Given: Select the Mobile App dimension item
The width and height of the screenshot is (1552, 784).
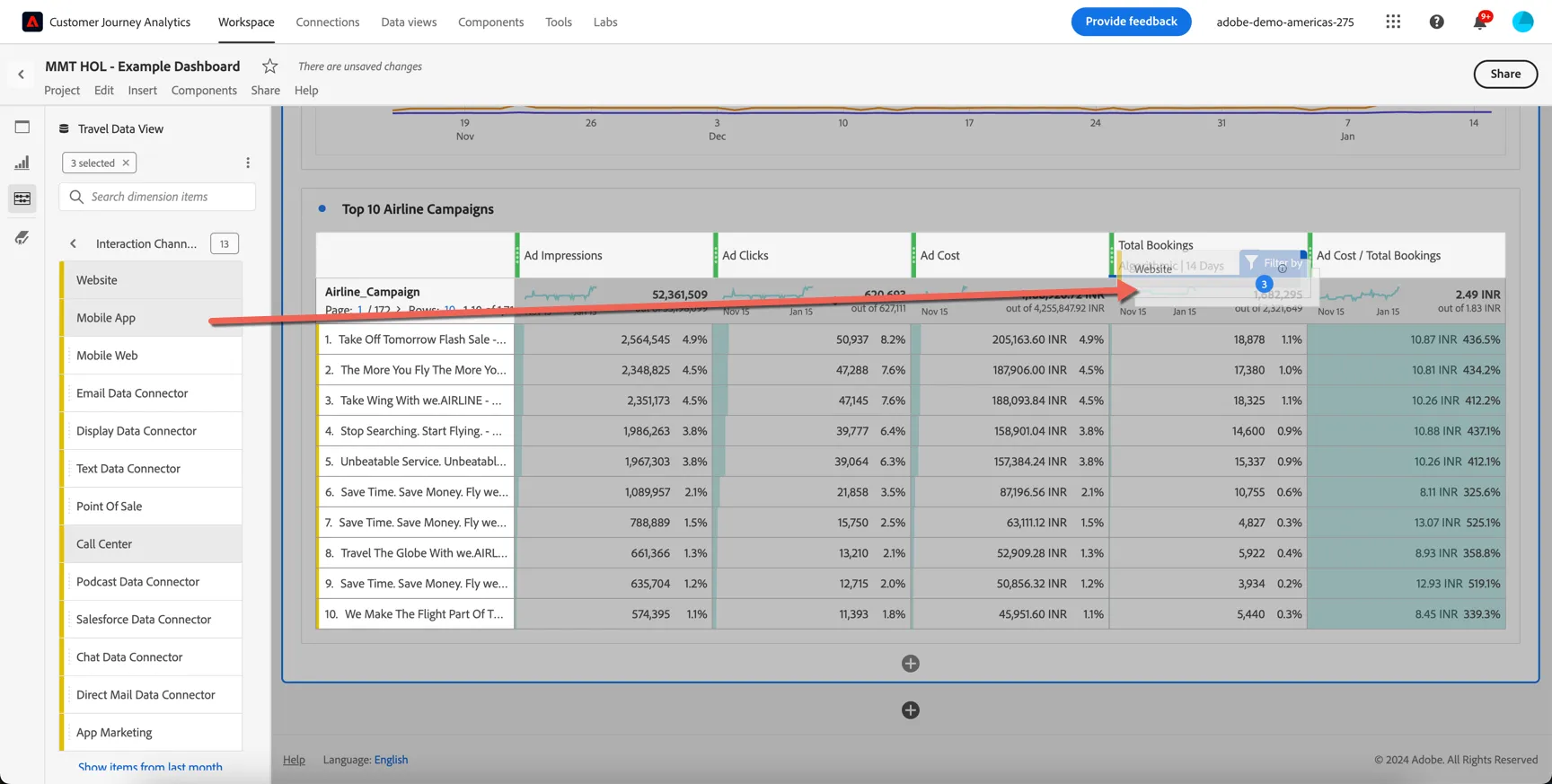Looking at the screenshot, I should [151, 318].
